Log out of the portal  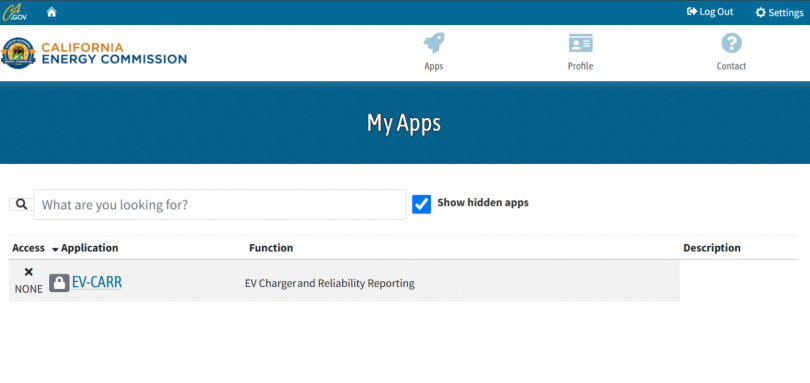[710, 12]
